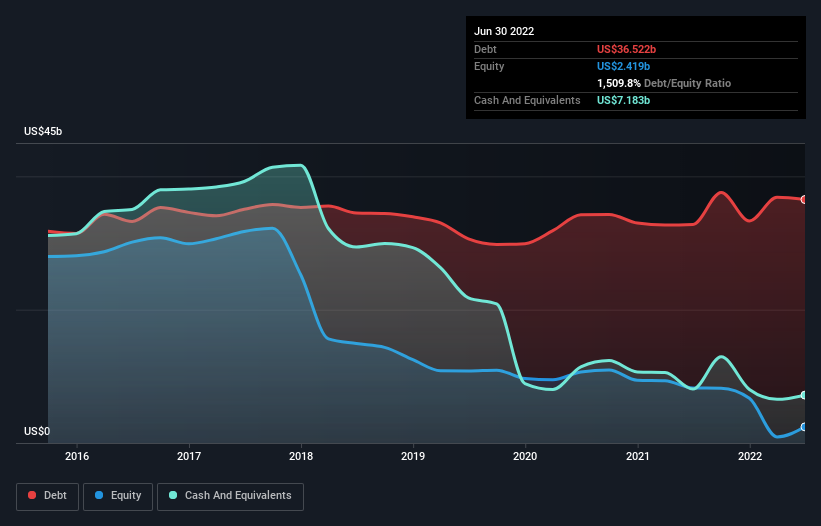821x526 pixels.
Task: Click the 2021 axis label
Action: 638,456
